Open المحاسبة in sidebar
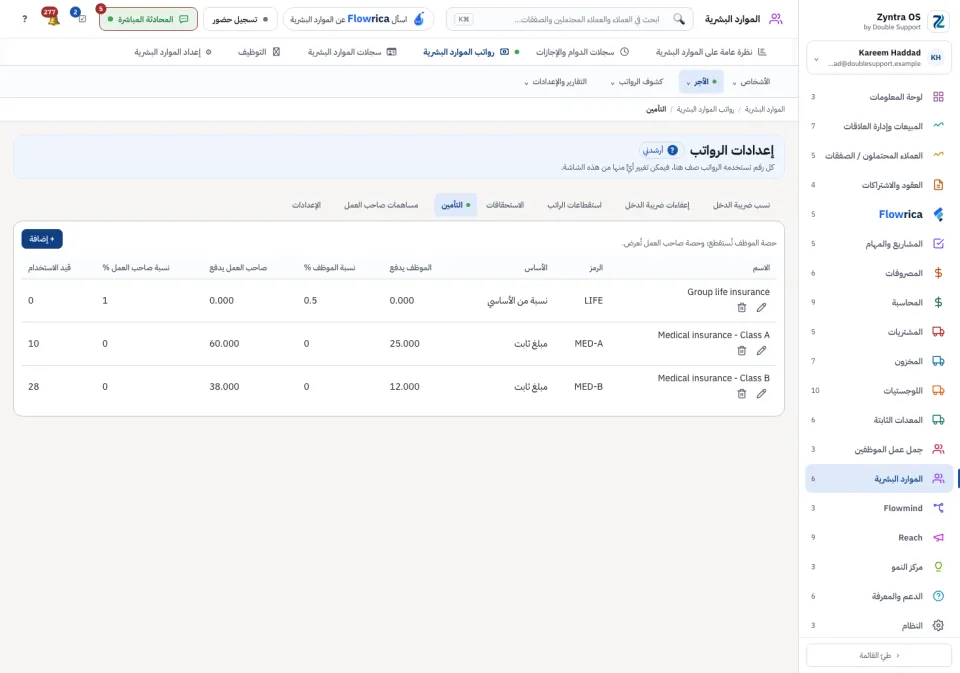 tap(879, 303)
